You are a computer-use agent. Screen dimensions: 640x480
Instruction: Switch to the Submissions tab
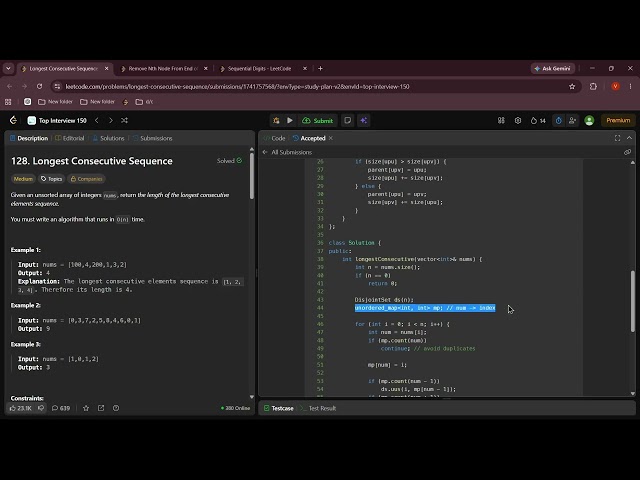pos(153,138)
